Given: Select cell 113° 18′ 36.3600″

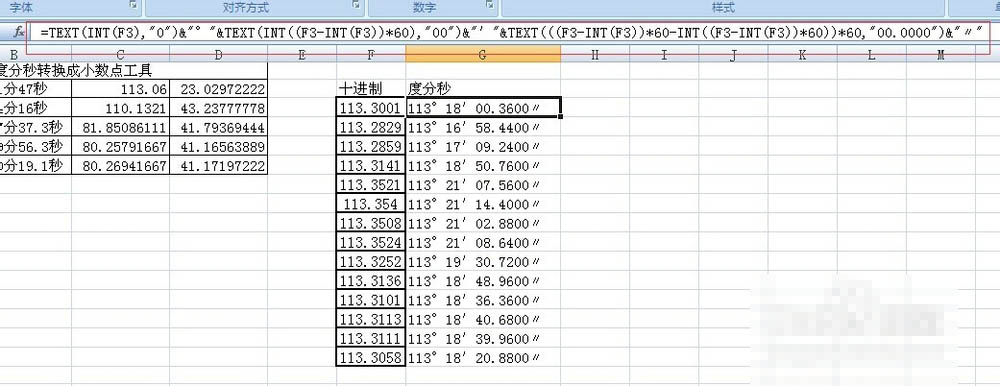Looking at the screenshot, I should (483, 299).
